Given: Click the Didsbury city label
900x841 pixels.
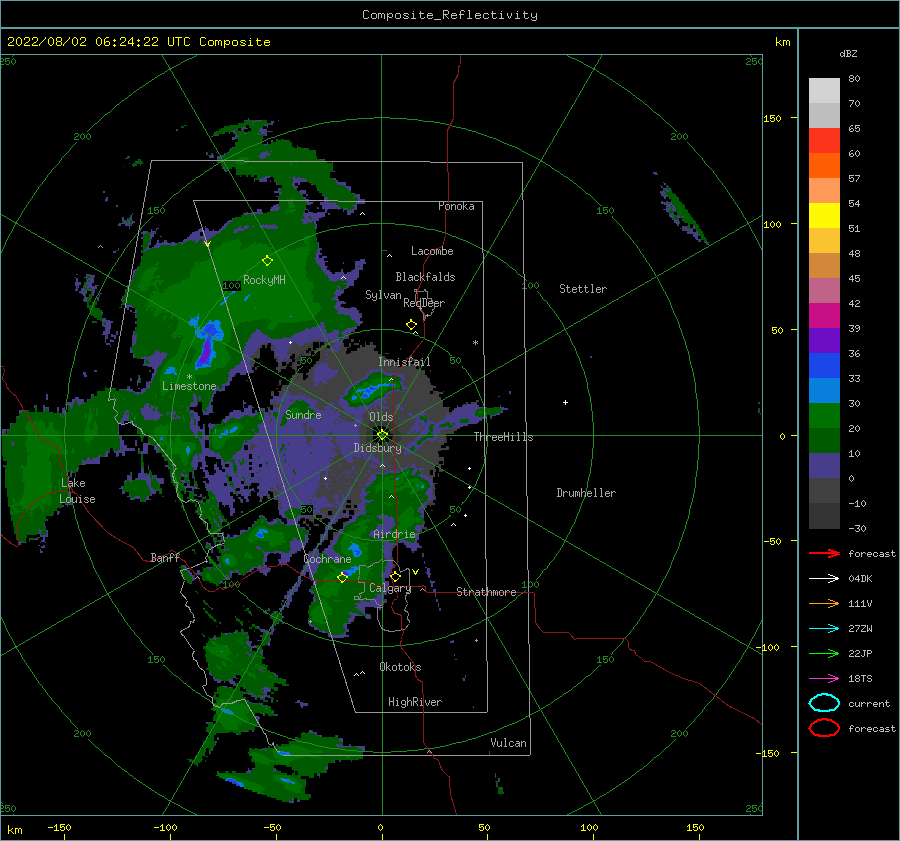Looking at the screenshot, I should pos(377,448).
